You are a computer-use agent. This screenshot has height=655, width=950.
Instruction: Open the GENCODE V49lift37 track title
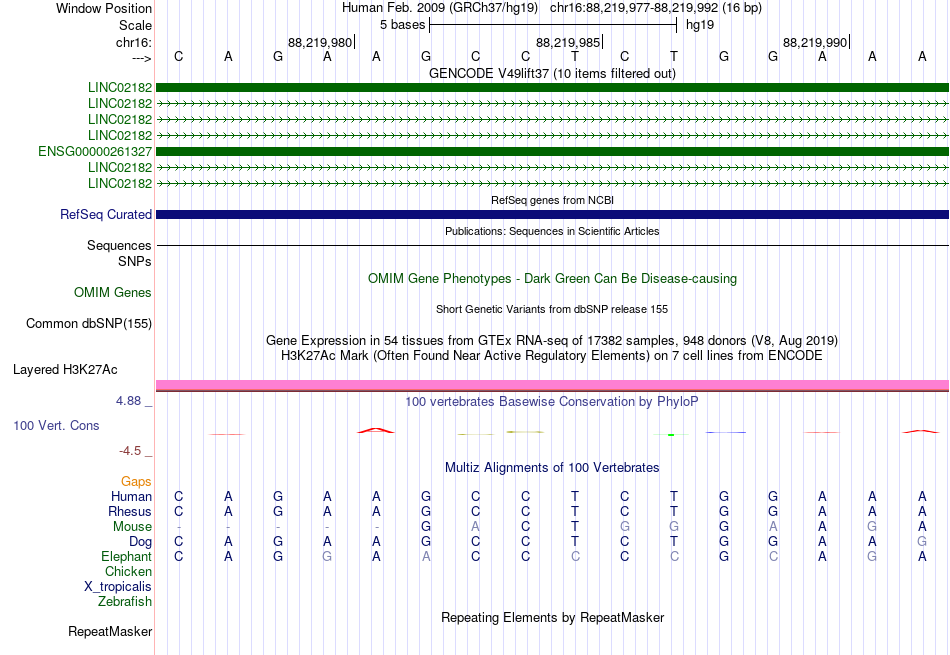[x=552, y=73]
